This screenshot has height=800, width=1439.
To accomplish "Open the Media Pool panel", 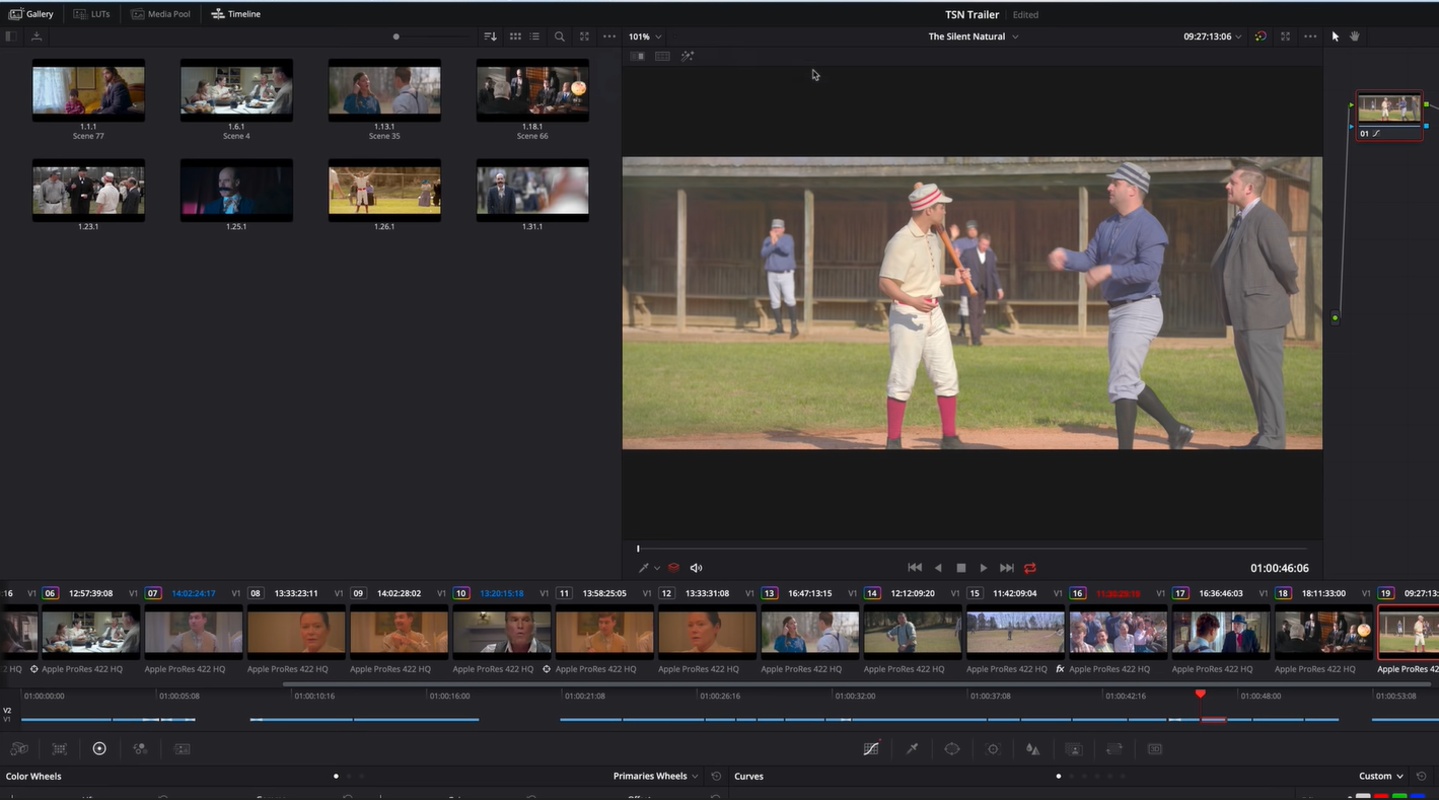I will click(161, 14).
